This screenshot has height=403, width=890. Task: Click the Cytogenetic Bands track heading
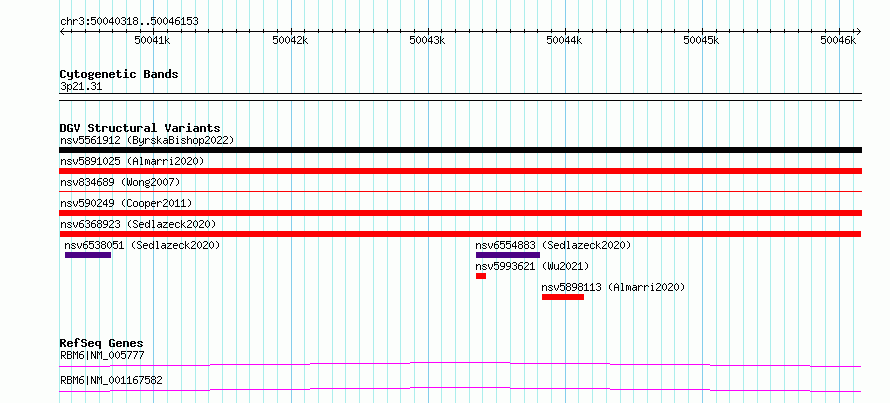click(119, 74)
